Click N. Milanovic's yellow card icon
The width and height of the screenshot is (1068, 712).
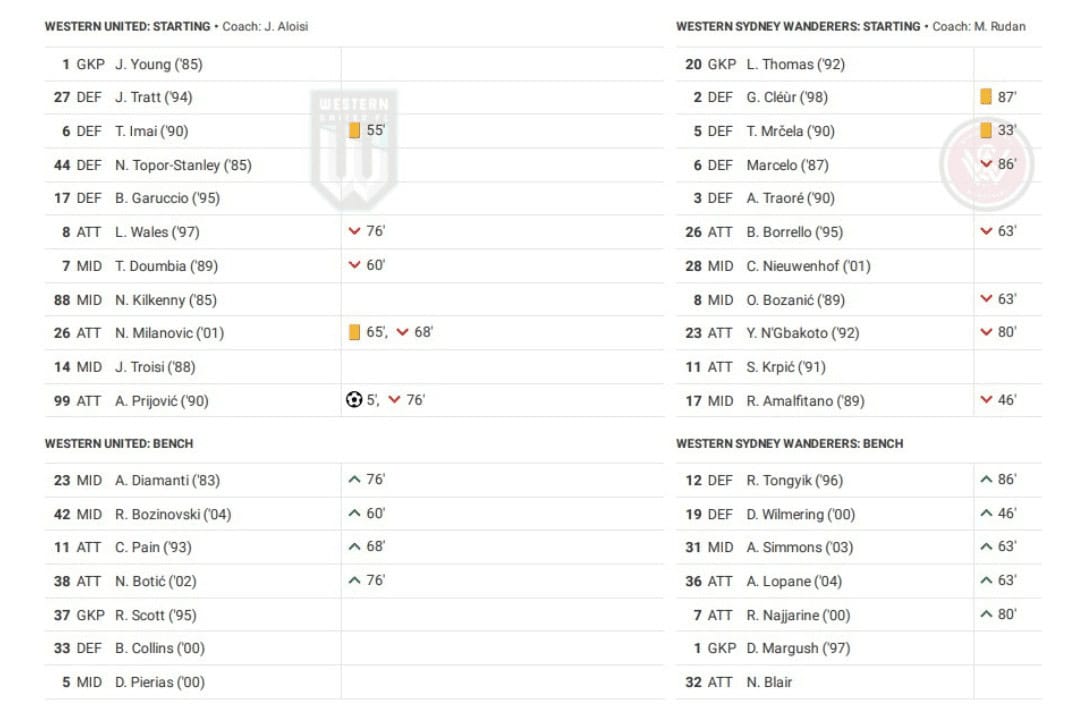point(354,333)
